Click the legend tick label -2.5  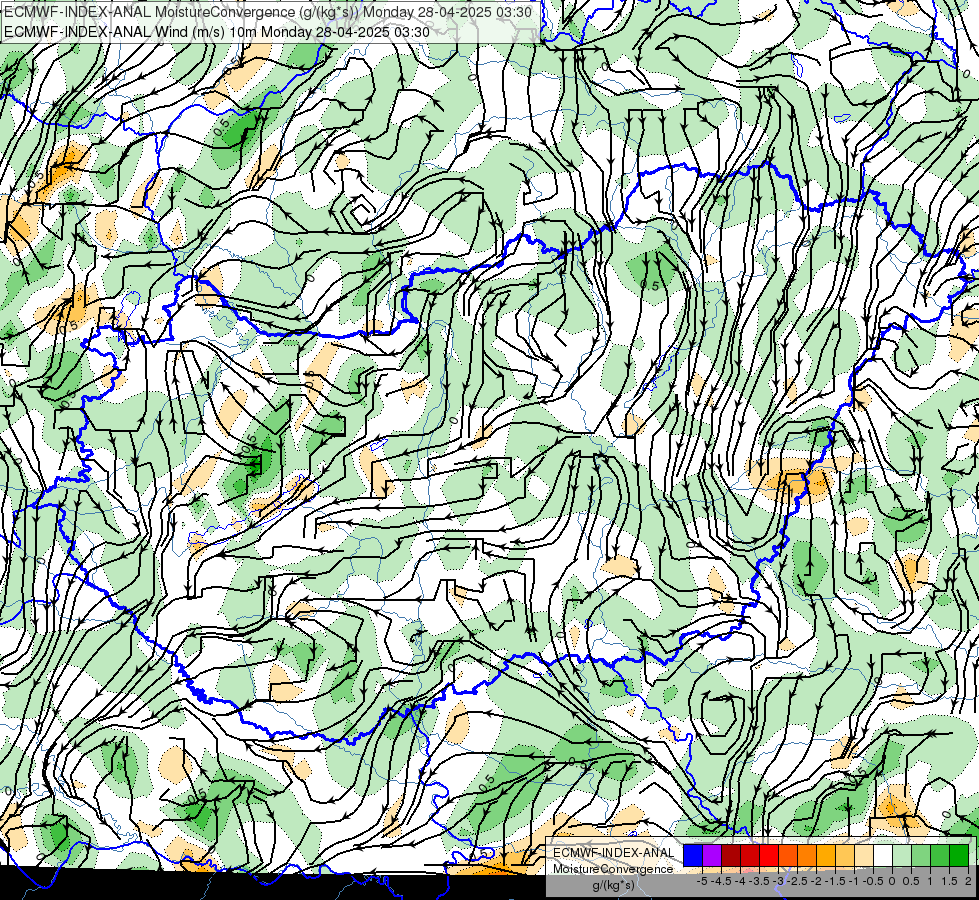pos(797,881)
